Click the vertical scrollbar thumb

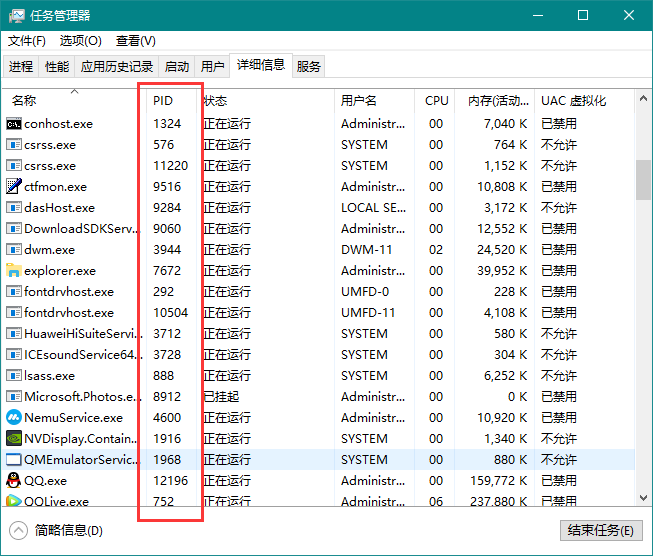click(643, 180)
